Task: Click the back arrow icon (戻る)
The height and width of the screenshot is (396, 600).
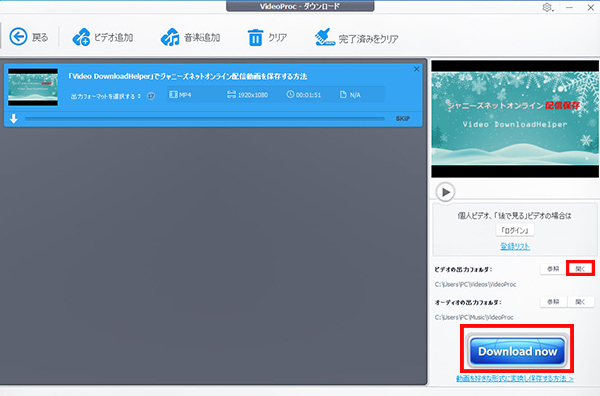Action: pyautogui.click(x=18, y=37)
